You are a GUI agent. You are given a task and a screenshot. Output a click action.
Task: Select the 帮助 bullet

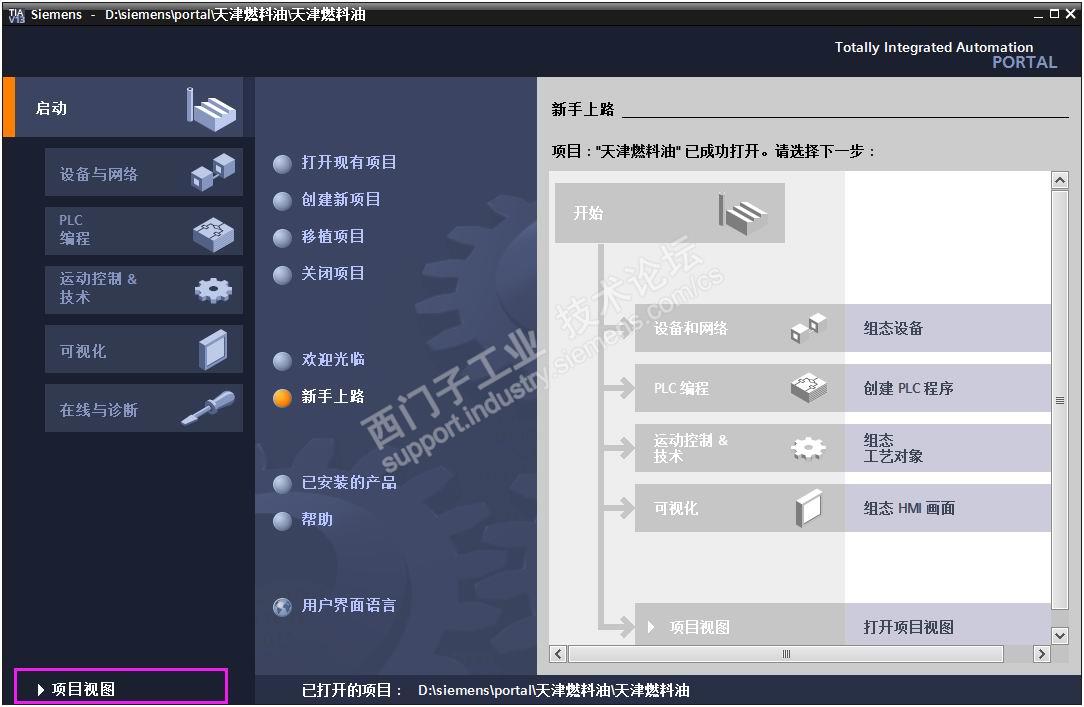pyautogui.click(x=282, y=521)
